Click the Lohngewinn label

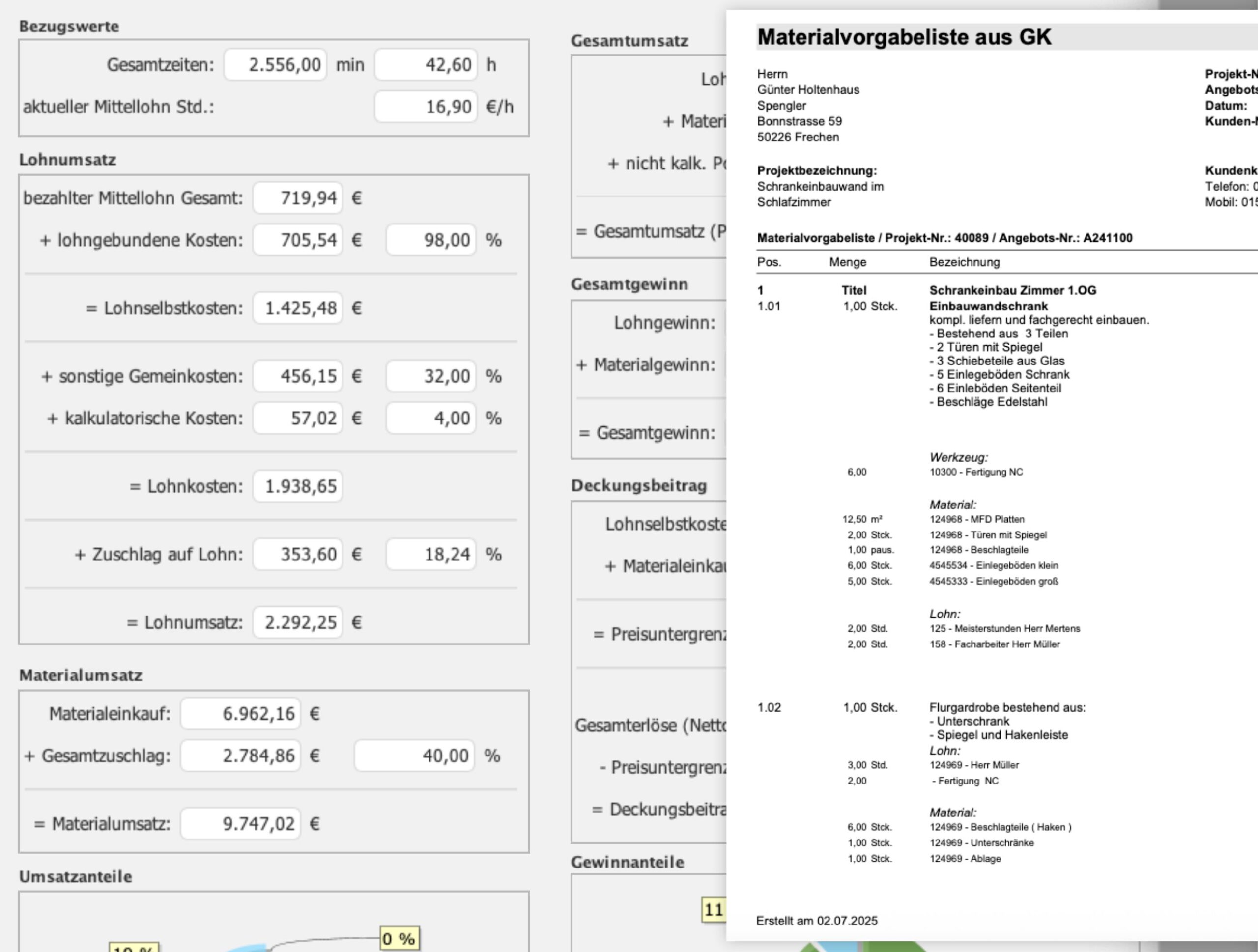pyautogui.click(x=664, y=323)
